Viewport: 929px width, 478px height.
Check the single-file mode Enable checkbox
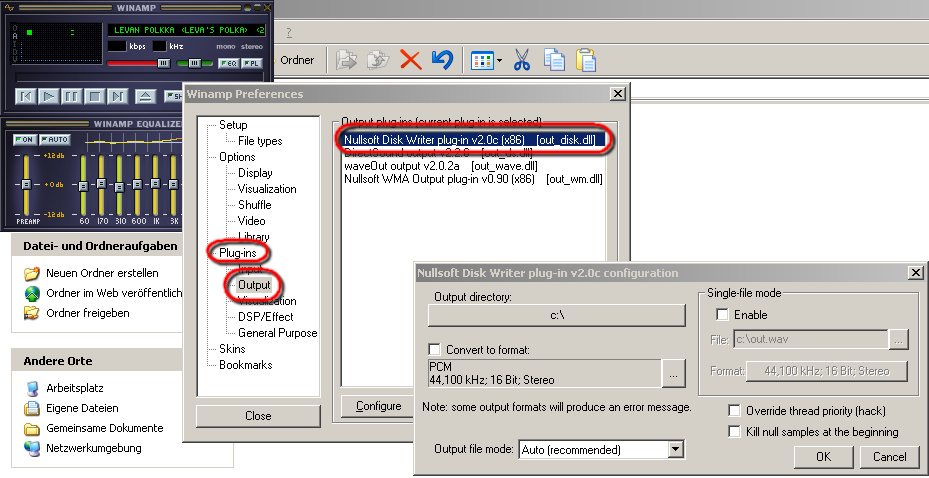tap(722, 315)
